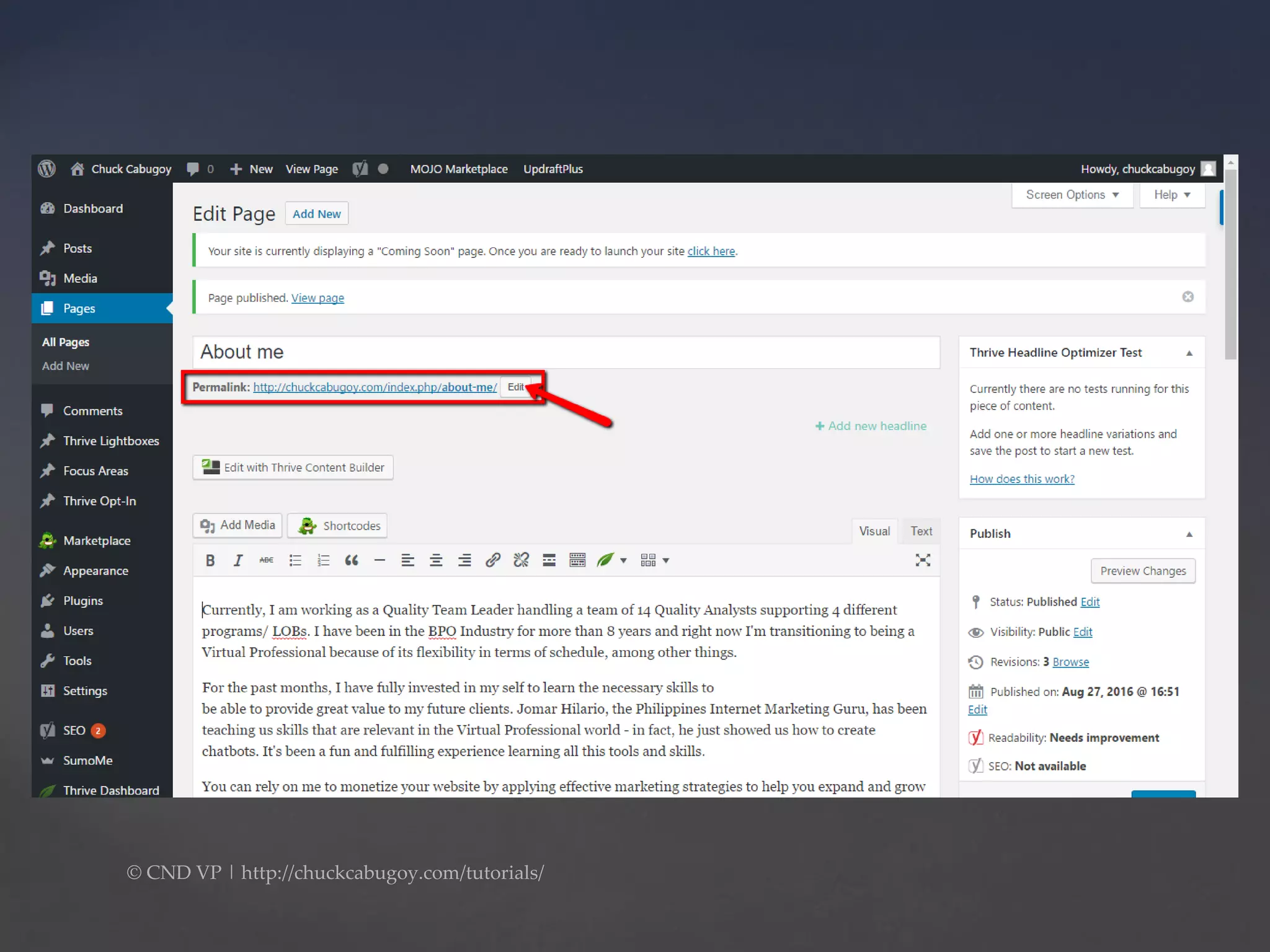Click View Page in admin bar
Screen dimensions: 1270x952
(x=311, y=169)
